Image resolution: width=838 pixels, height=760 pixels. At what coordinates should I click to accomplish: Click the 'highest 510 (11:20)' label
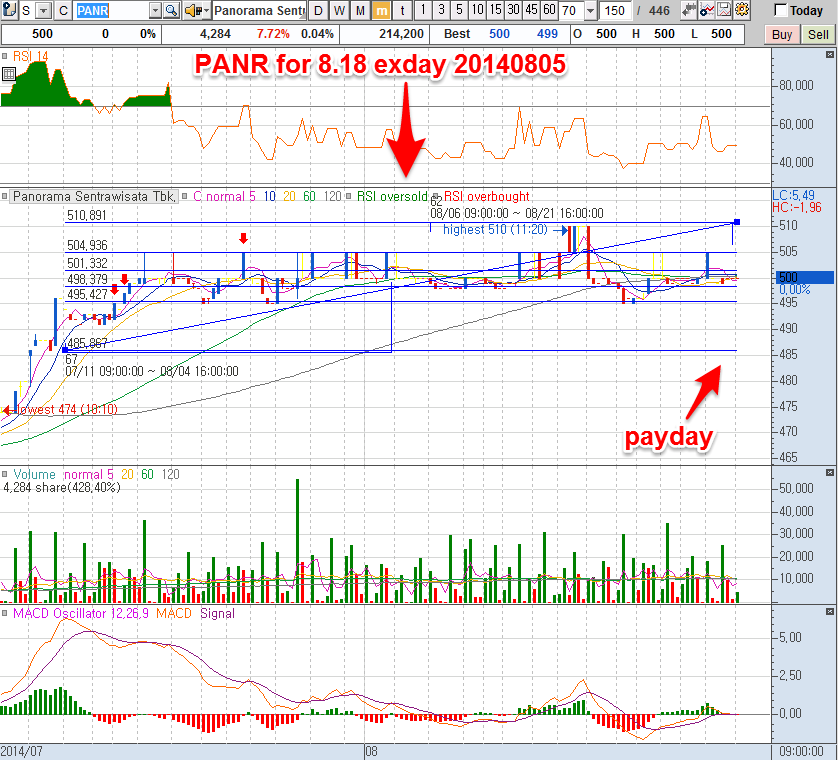coord(495,230)
